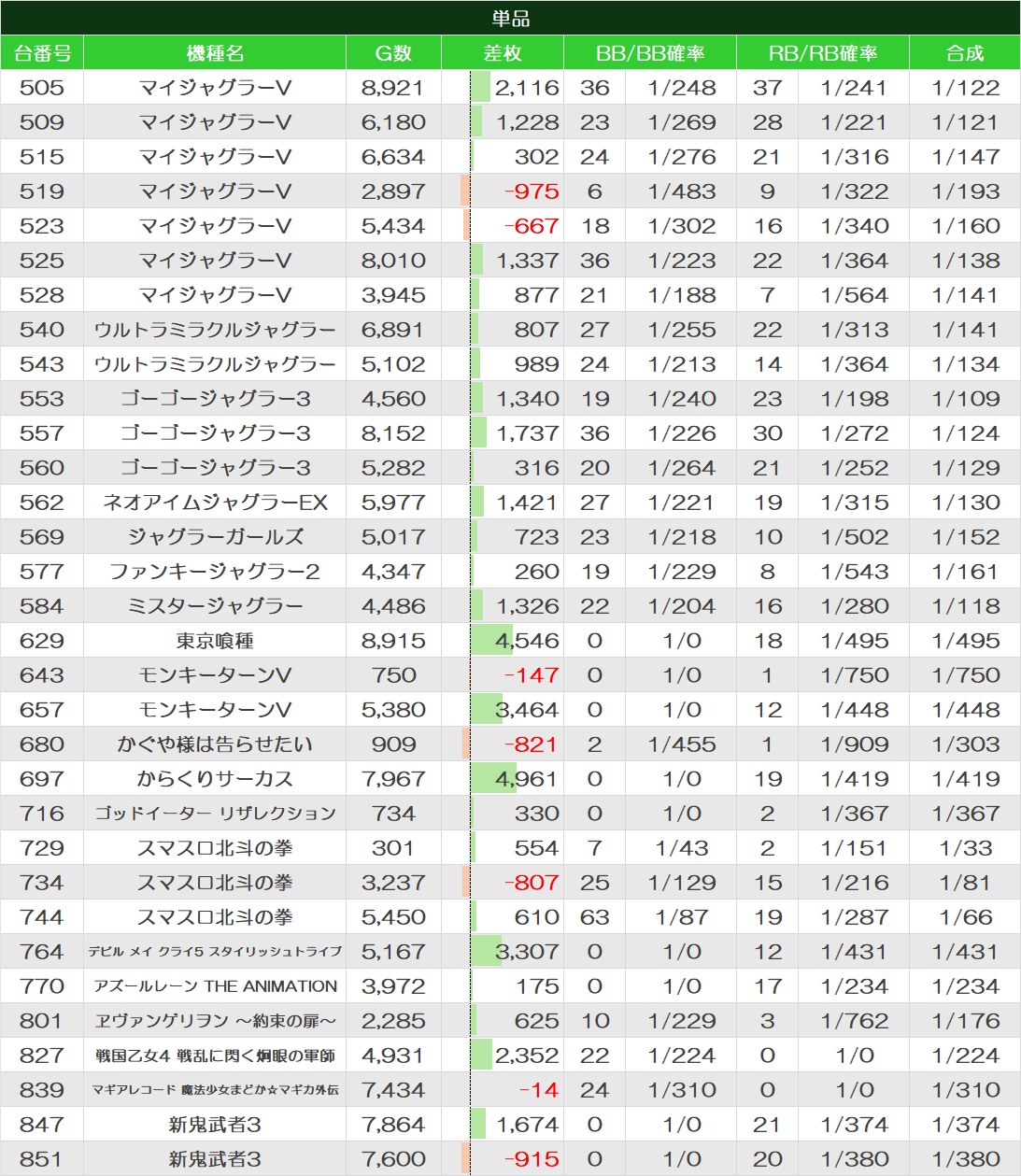1021x1176 pixels.
Task: Click the かぐや様は告らせたい machine name
Action: [x=215, y=744]
